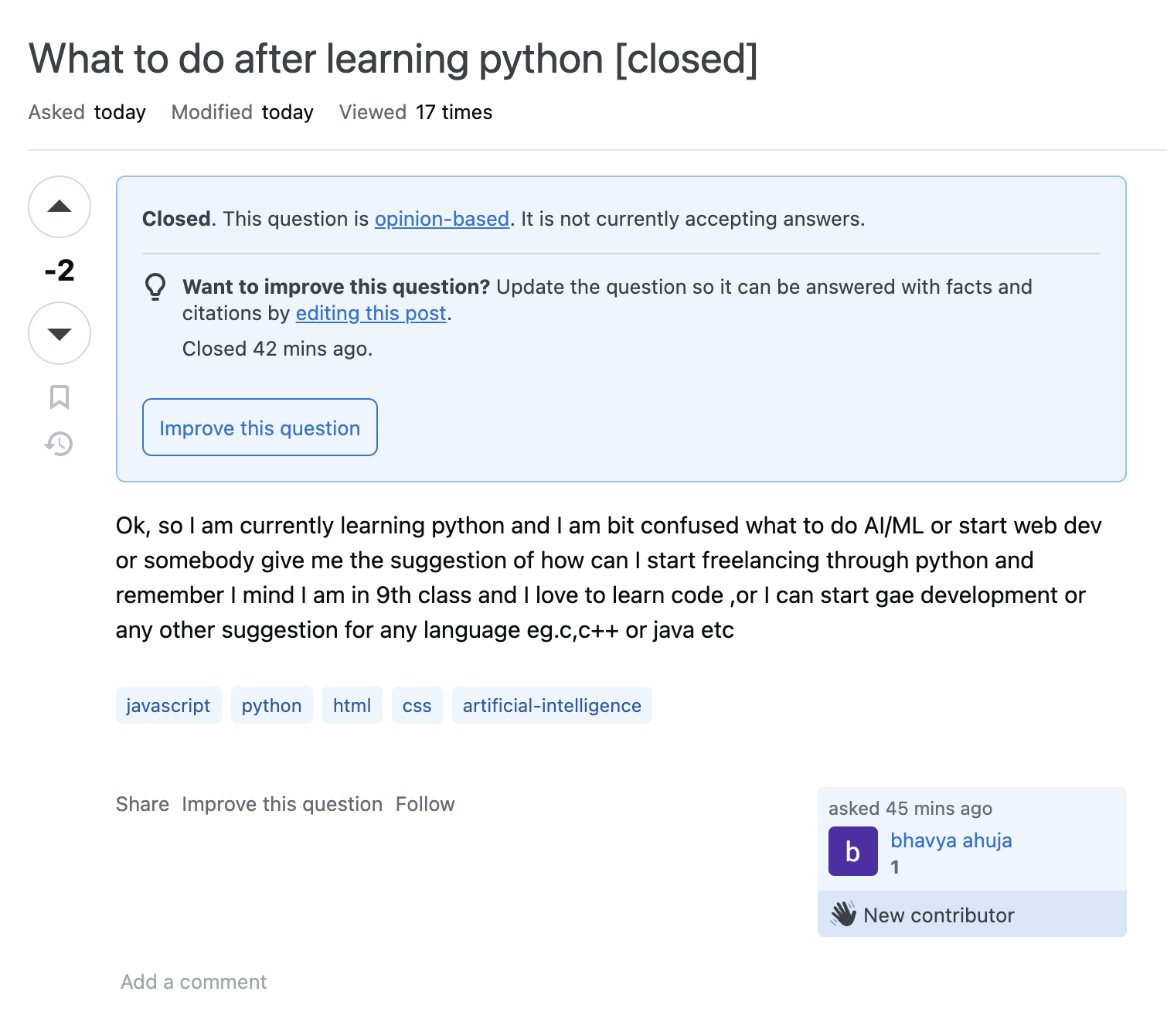
Task: Open the post activity history icon
Action: [x=59, y=444]
